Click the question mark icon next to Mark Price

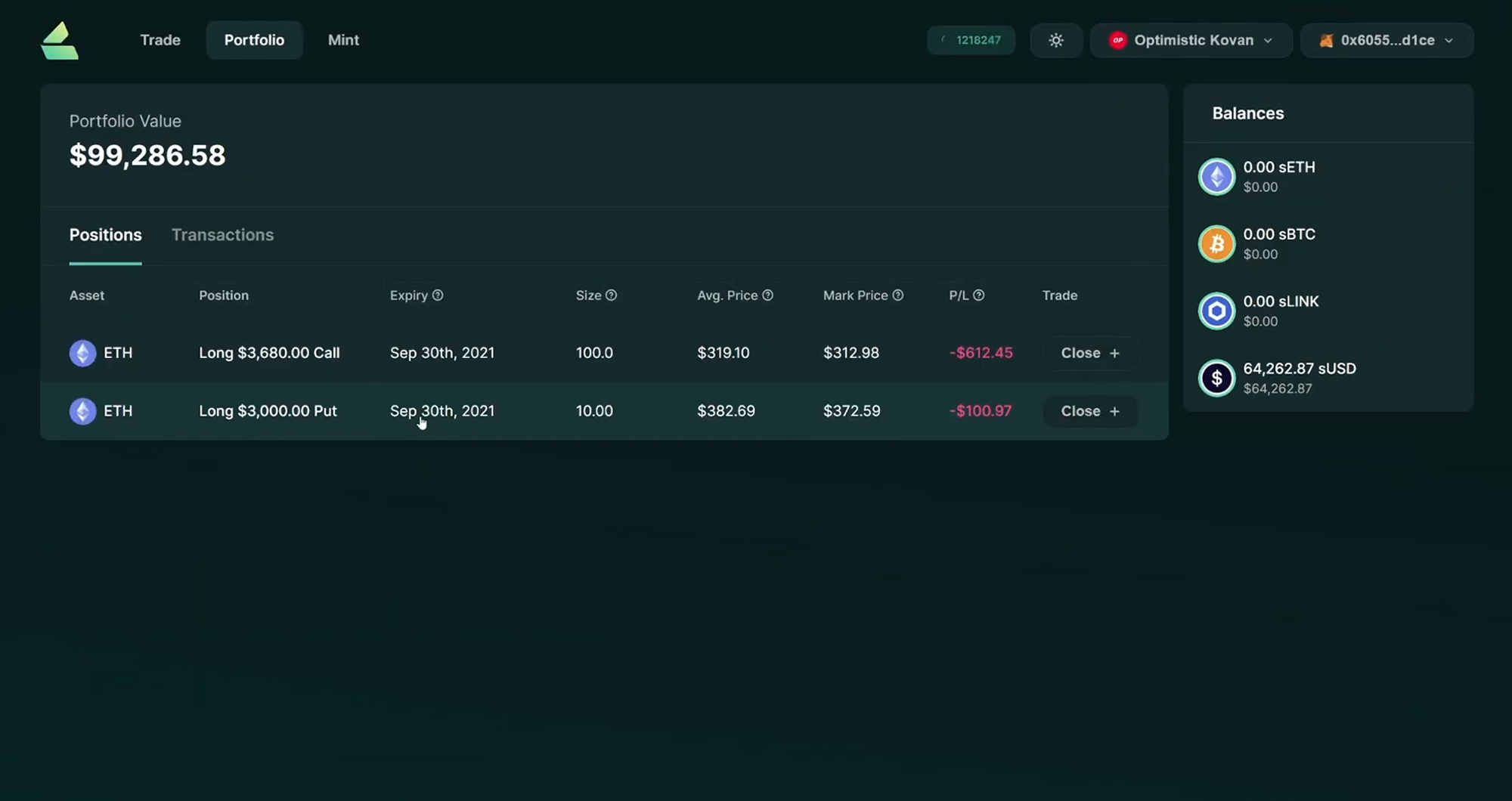pyautogui.click(x=897, y=295)
